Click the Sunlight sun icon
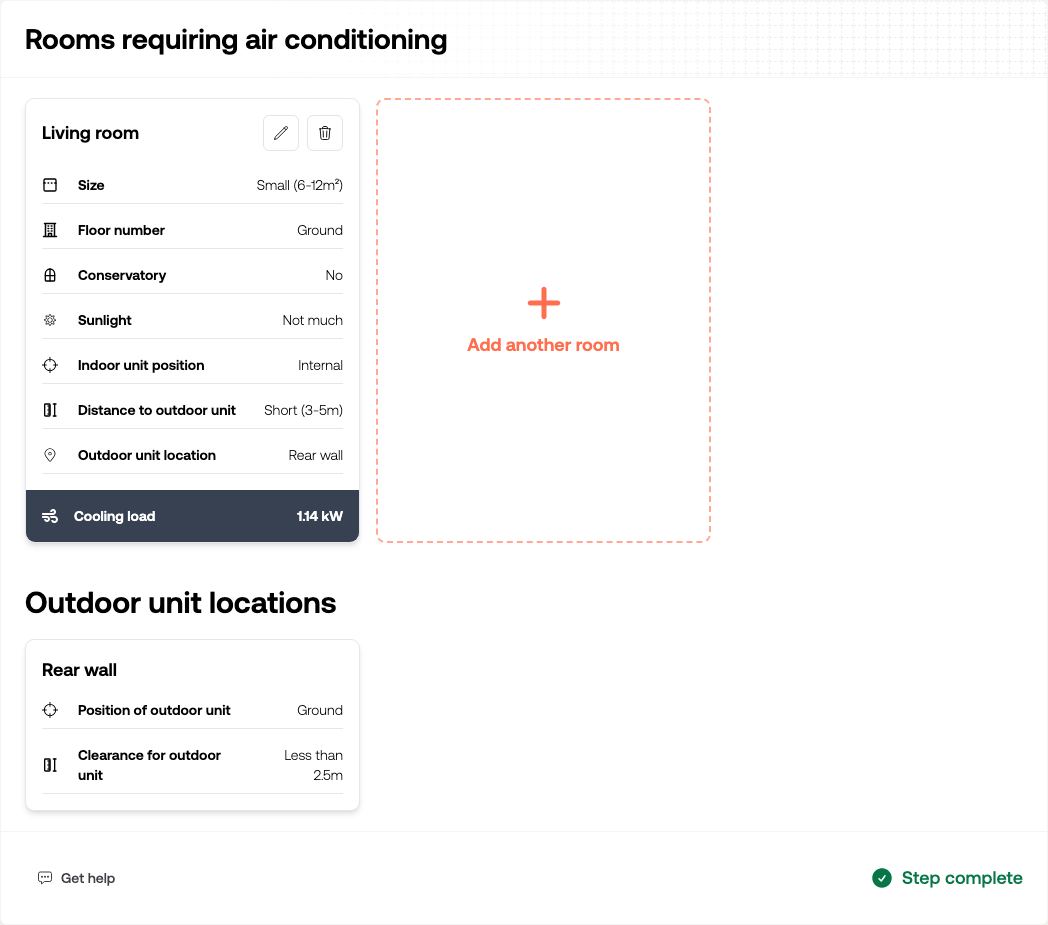This screenshot has width=1048, height=925. 50,320
